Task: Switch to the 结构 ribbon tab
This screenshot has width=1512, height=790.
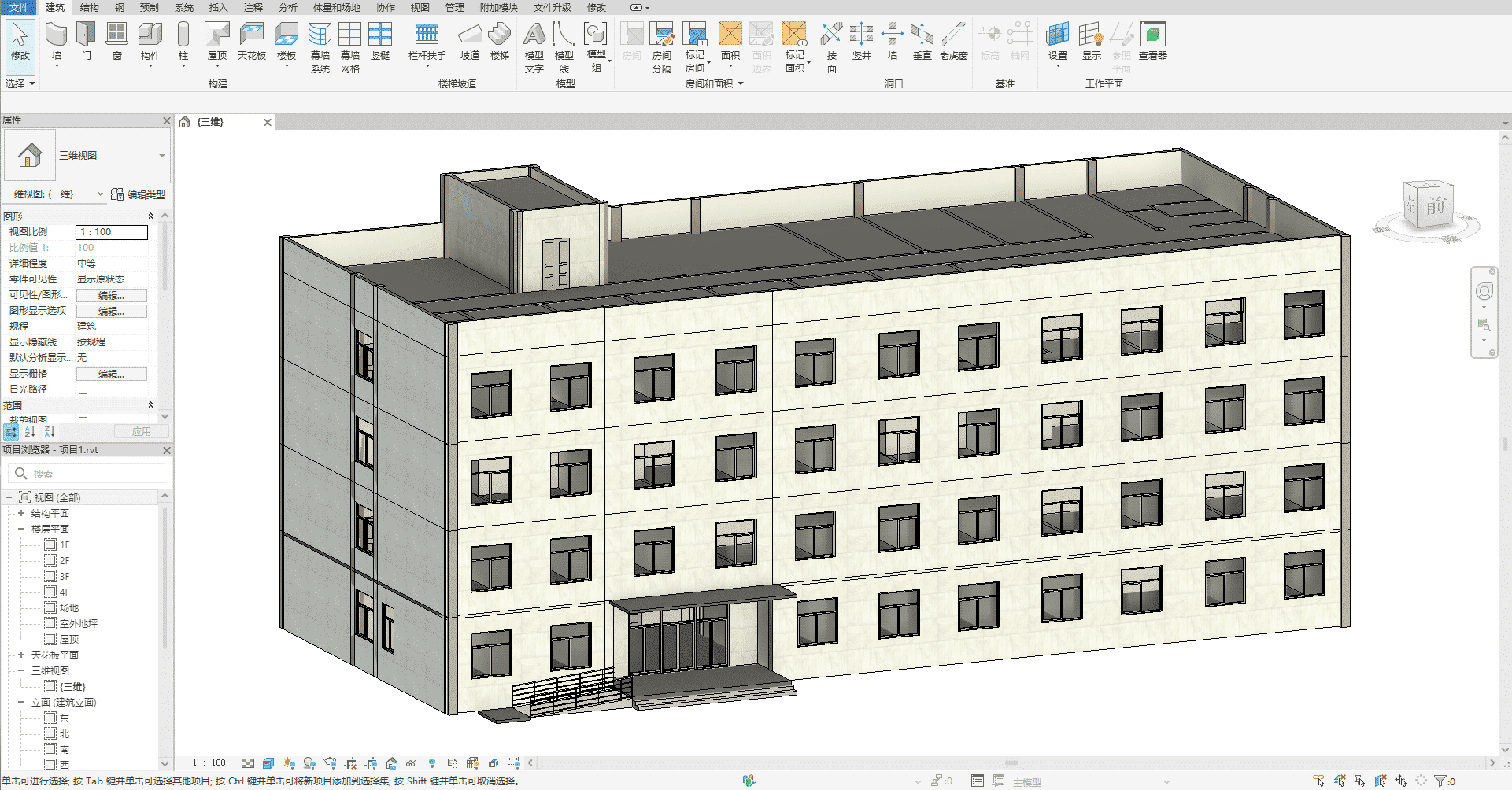Action: click(89, 7)
